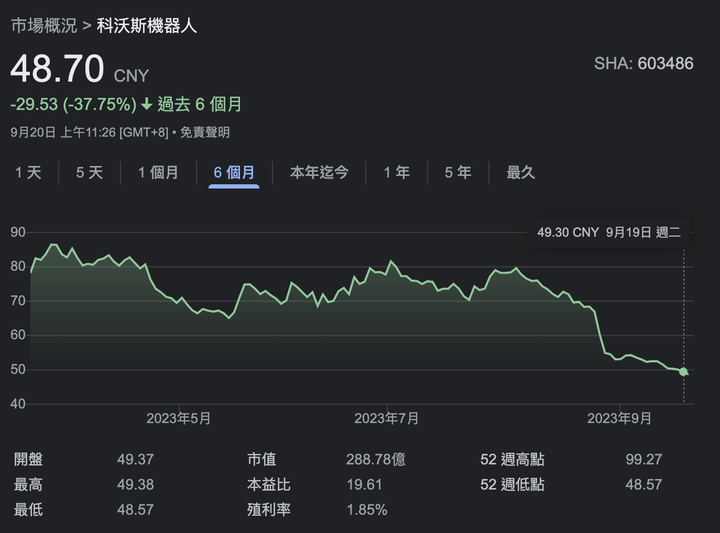Click the 52 週低點 label
The image size is (720, 533).
512,484
